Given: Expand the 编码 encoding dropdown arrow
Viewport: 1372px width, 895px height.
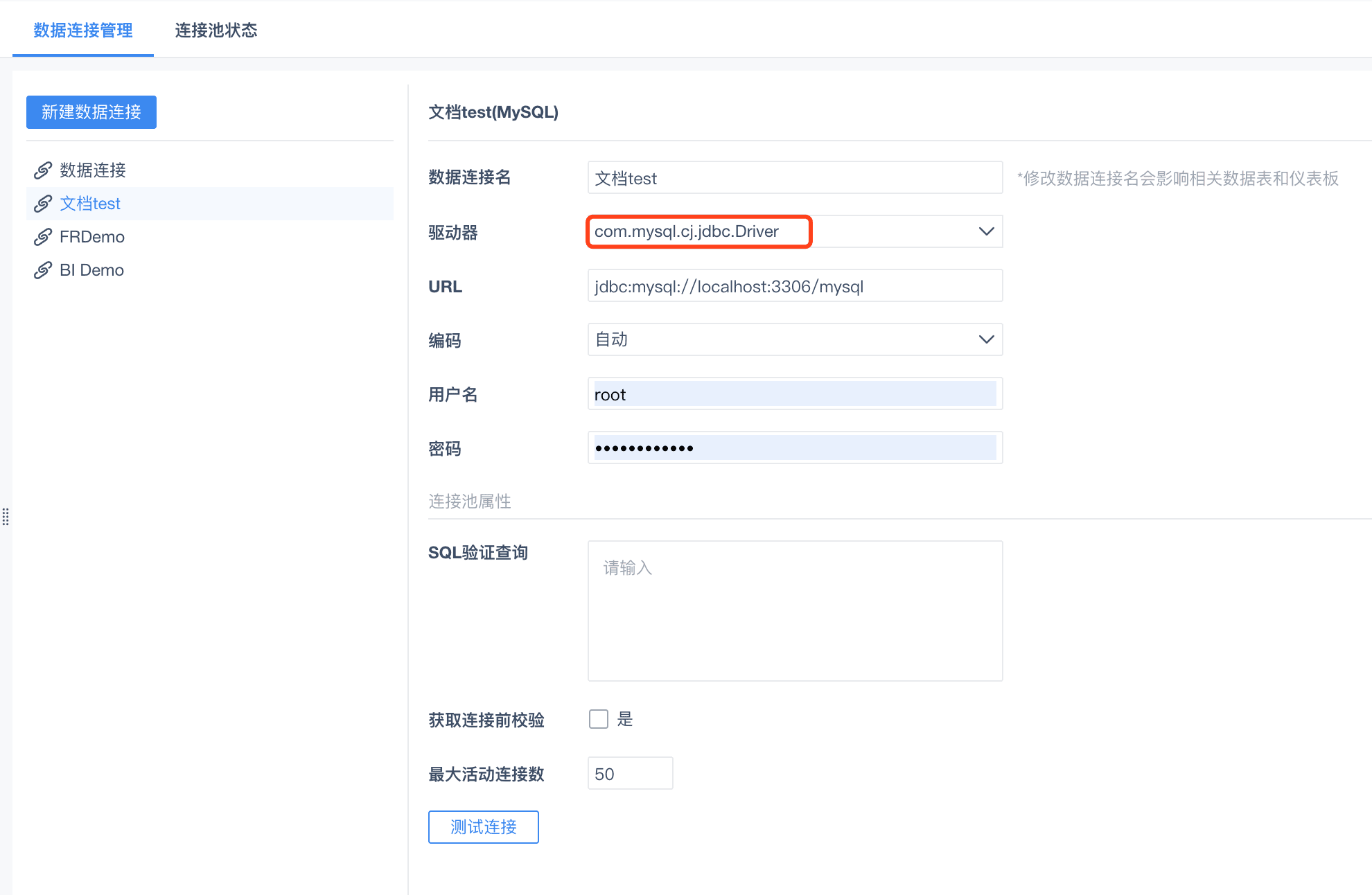Looking at the screenshot, I should [986, 339].
